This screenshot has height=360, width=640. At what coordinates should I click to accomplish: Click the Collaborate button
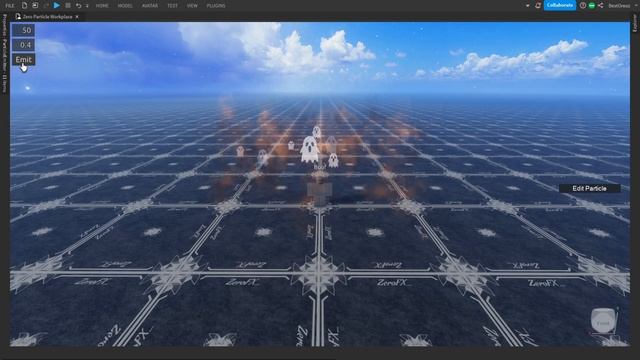click(560, 5)
